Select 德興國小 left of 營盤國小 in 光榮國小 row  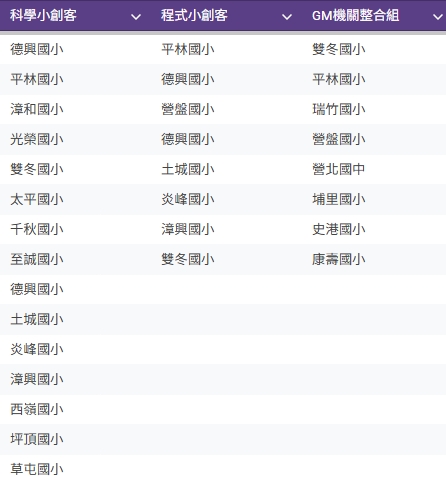(188, 139)
